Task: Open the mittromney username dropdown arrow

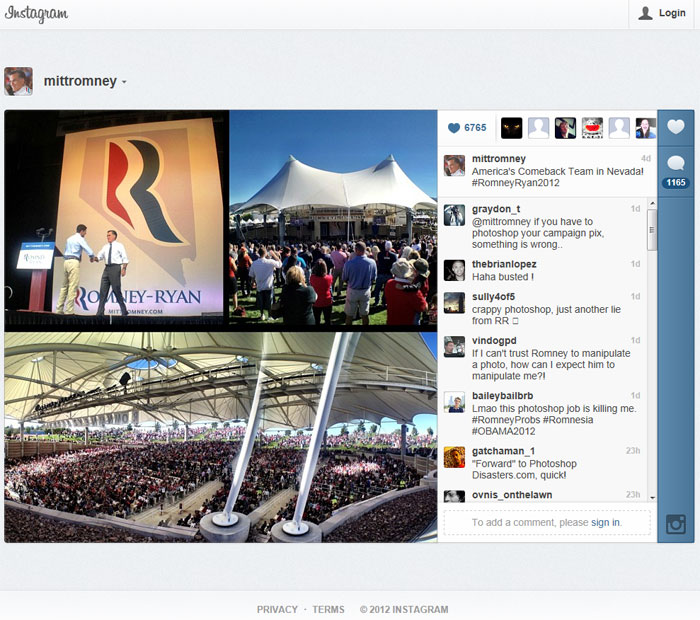Action: coord(124,82)
